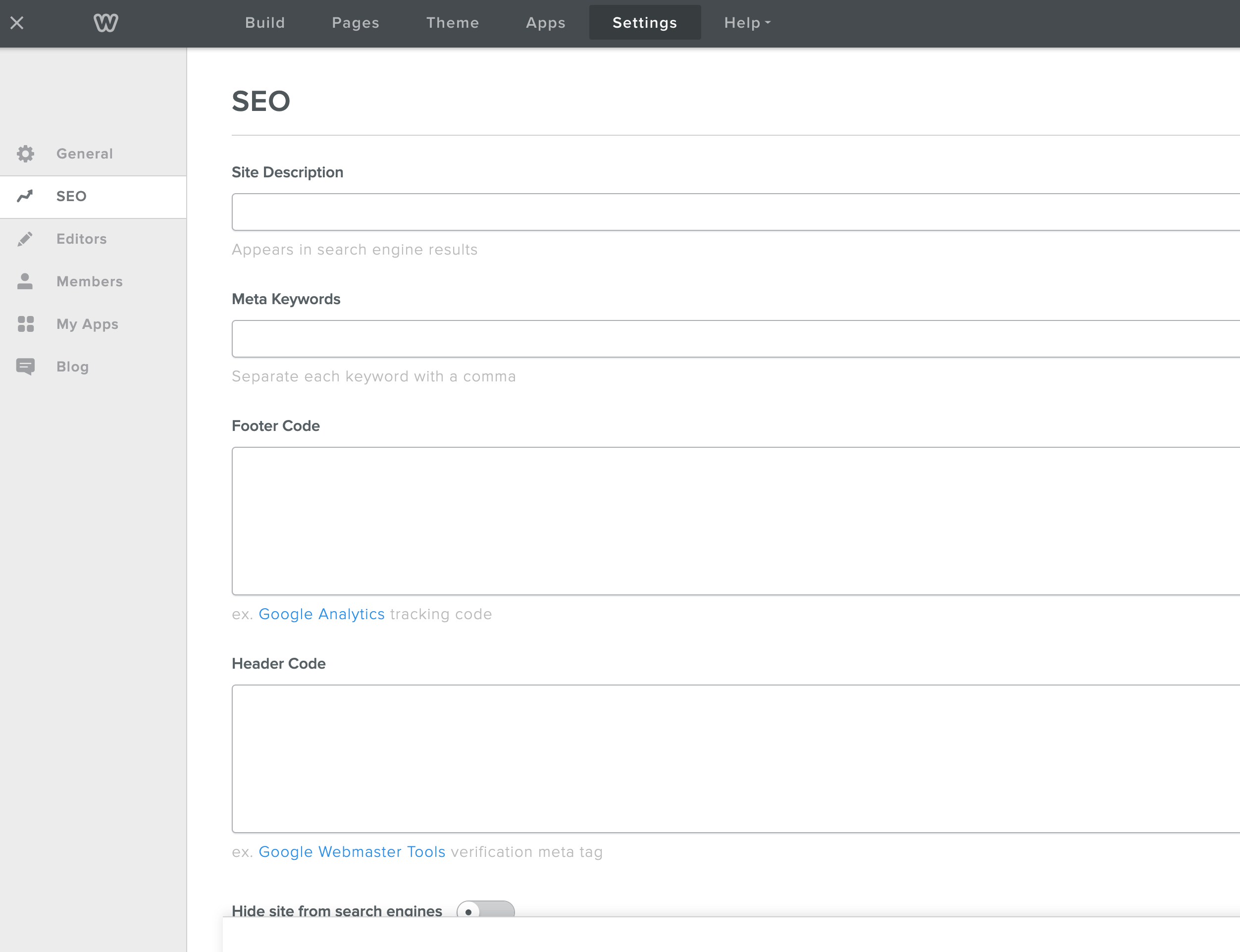Click the My Apps grid icon
The height and width of the screenshot is (952, 1240).
[26, 323]
